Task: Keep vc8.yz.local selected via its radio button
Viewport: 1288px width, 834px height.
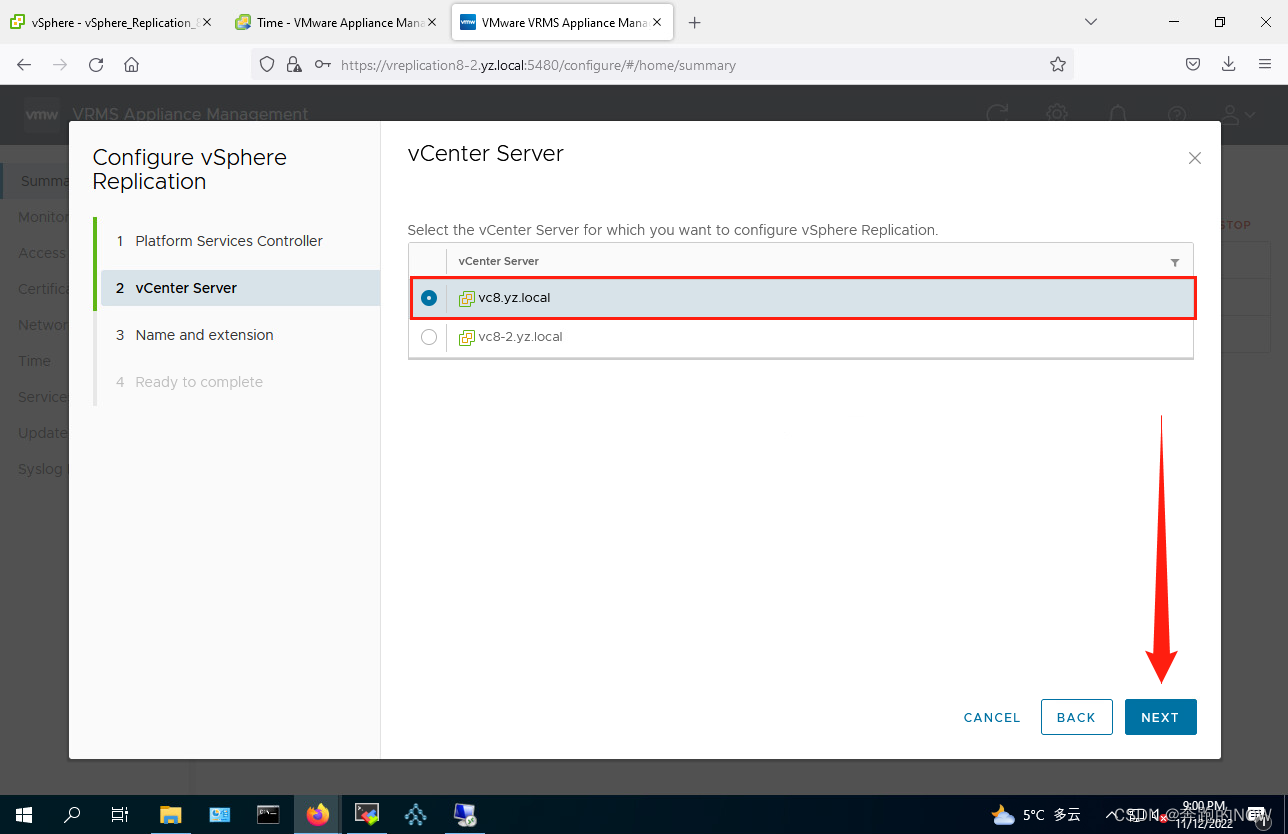Action: pyautogui.click(x=428, y=297)
